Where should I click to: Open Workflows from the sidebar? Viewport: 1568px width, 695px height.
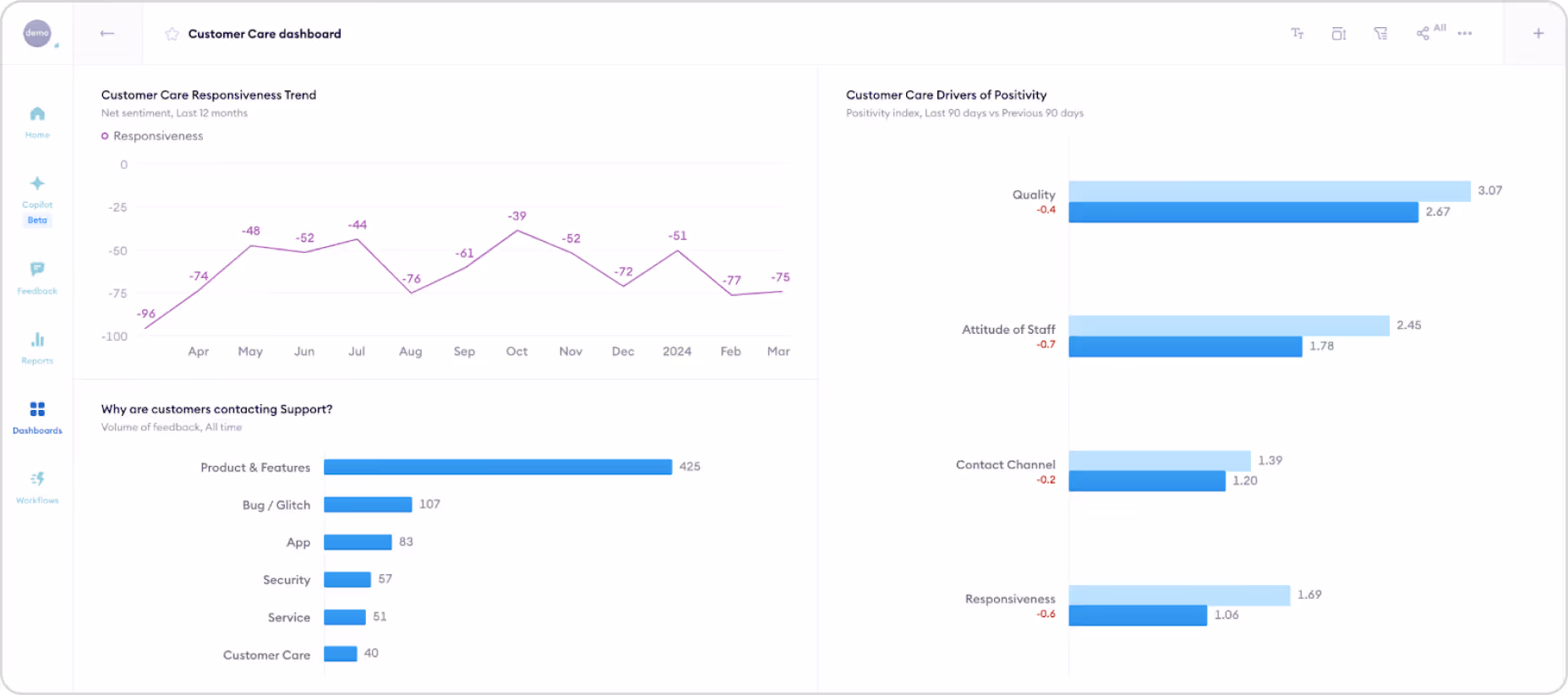[x=37, y=488]
